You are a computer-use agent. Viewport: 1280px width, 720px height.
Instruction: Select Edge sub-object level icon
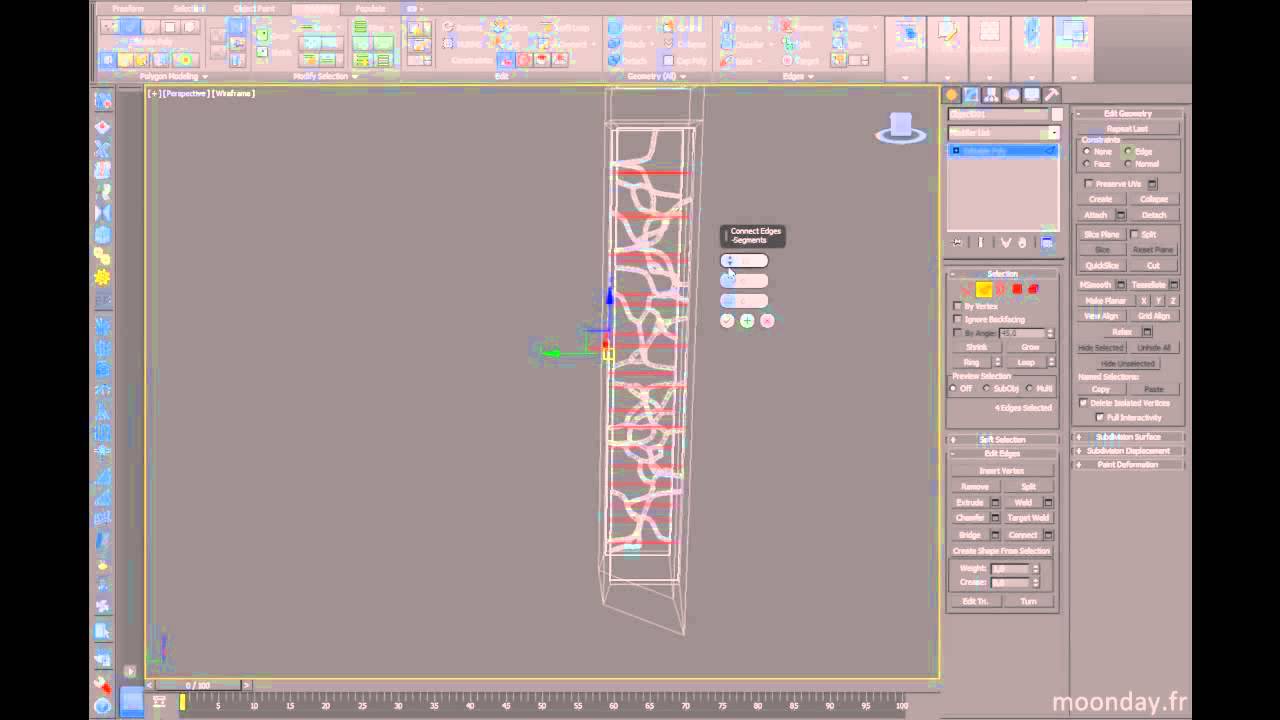click(x=984, y=289)
